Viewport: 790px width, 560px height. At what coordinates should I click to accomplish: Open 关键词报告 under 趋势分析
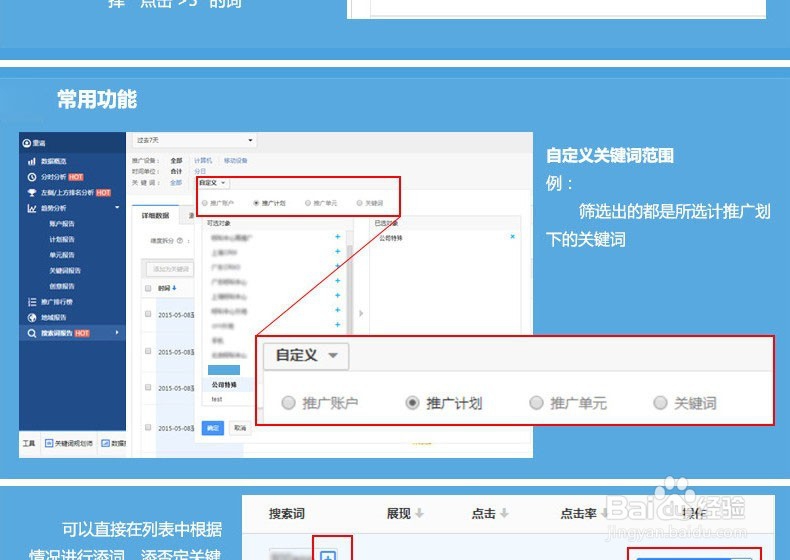[65, 271]
